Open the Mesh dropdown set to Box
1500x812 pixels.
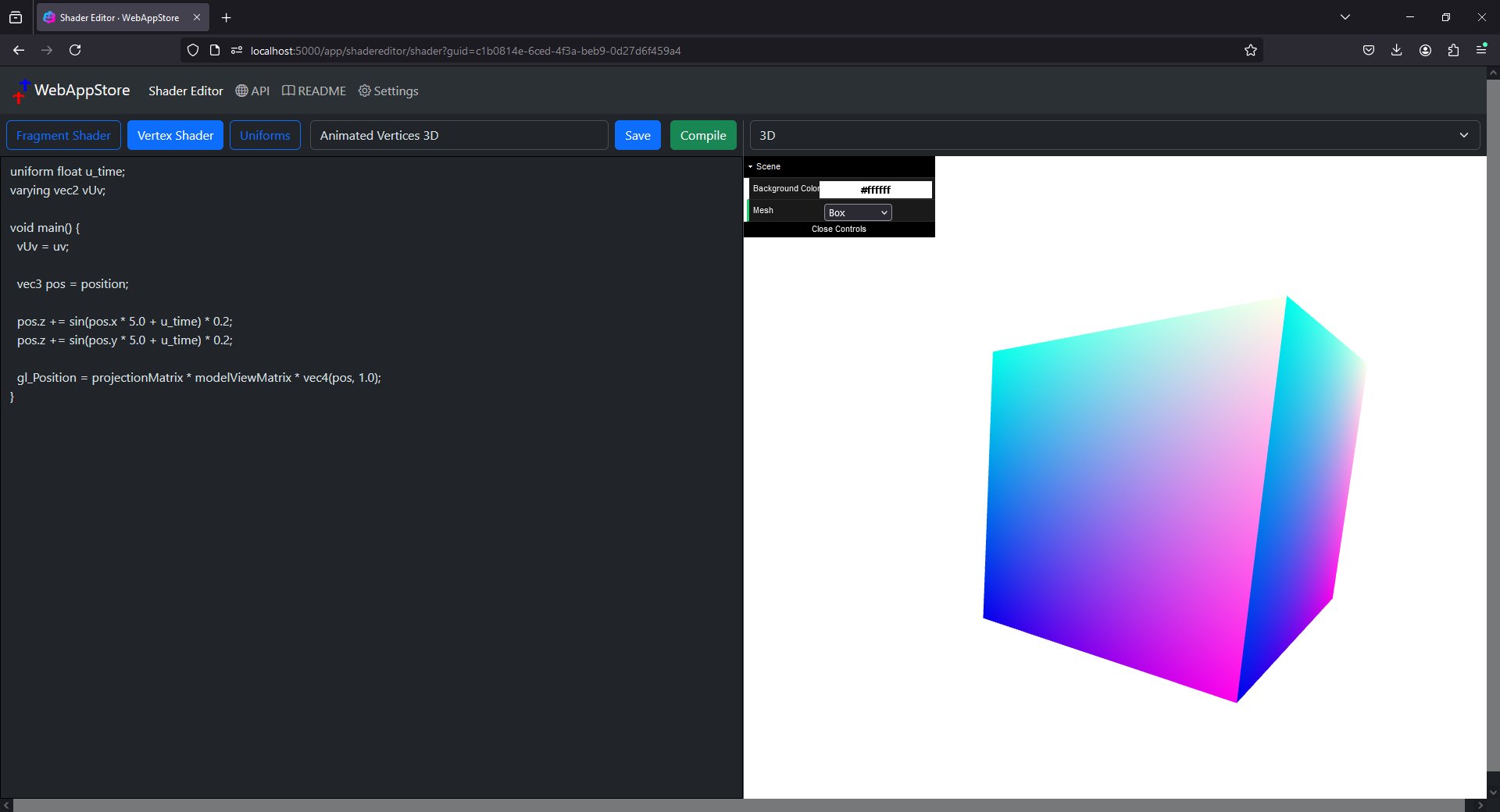[x=857, y=212]
